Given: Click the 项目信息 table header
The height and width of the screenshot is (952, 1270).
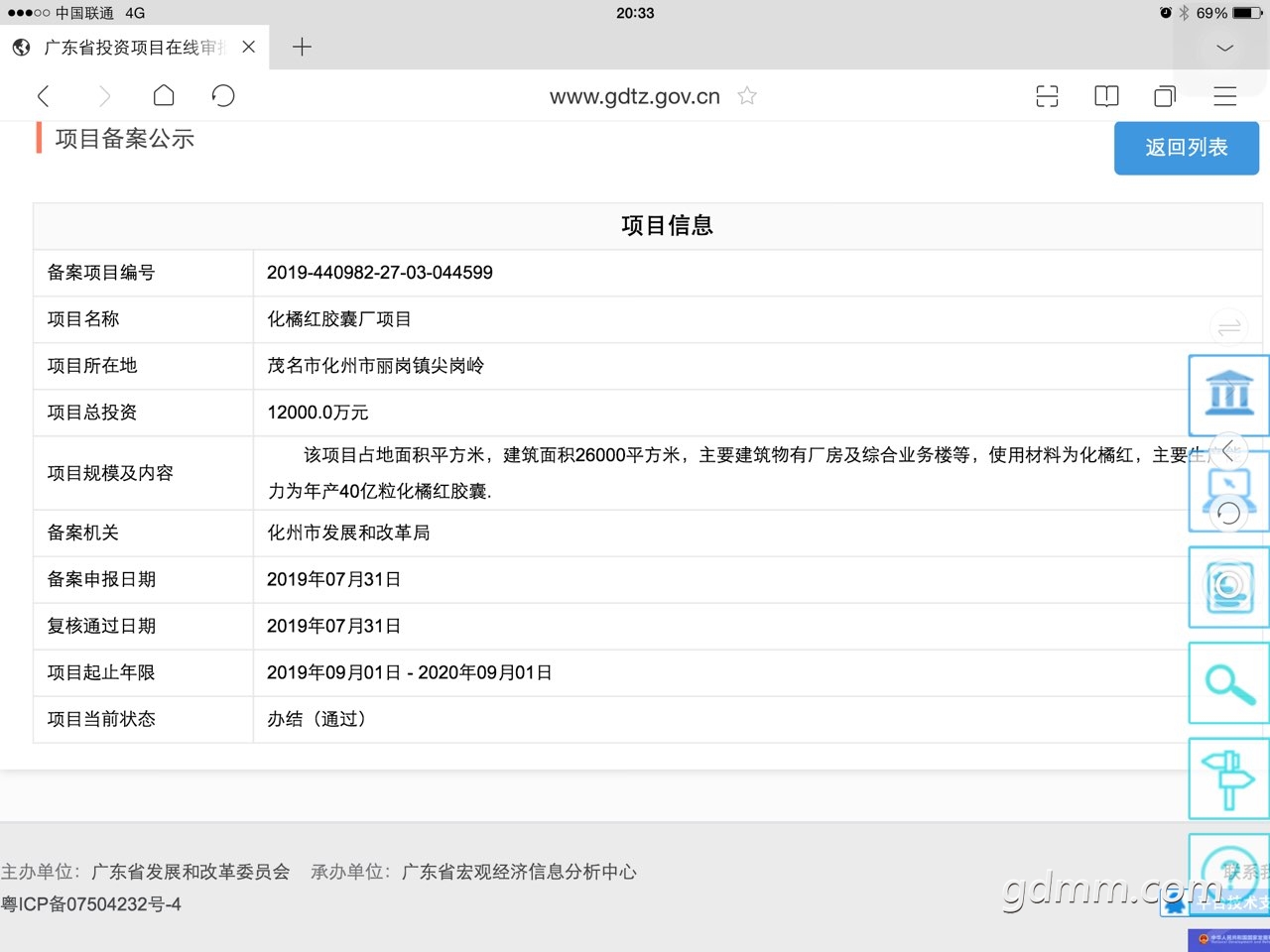Looking at the screenshot, I should click(x=667, y=226).
